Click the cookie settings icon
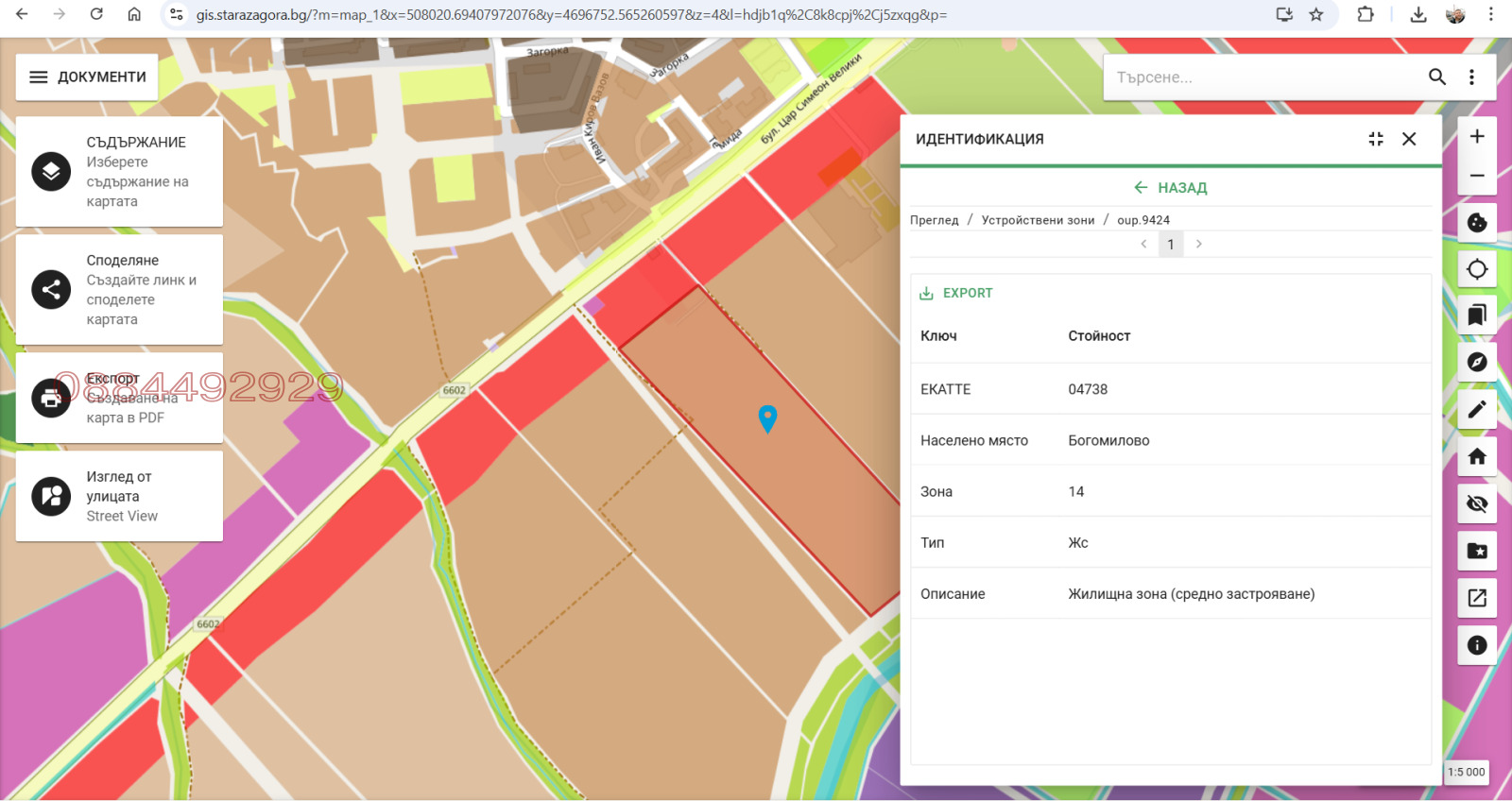 coord(1477,223)
